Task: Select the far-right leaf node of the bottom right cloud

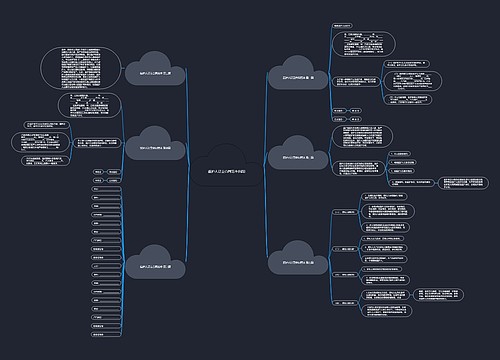Action: click(438, 295)
